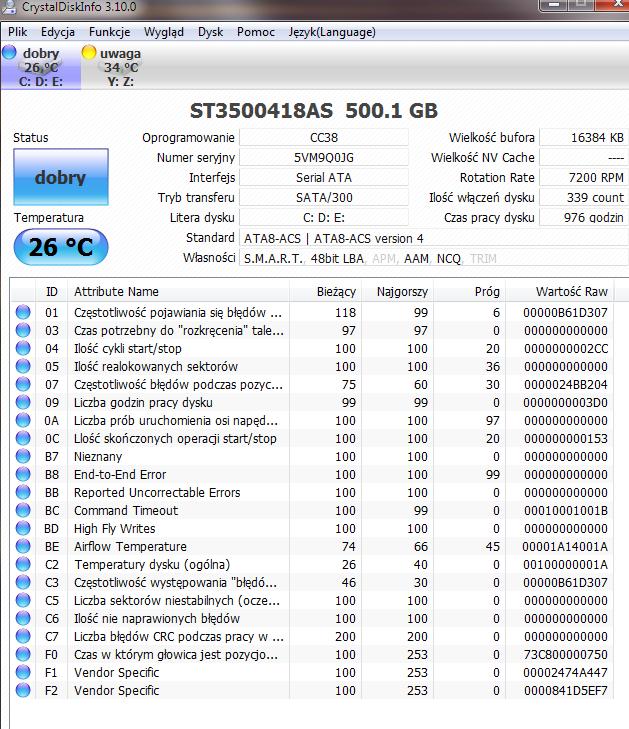The height and width of the screenshot is (729, 629).
Task: Click the status orb for attribute 03
Action: (23, 330)
